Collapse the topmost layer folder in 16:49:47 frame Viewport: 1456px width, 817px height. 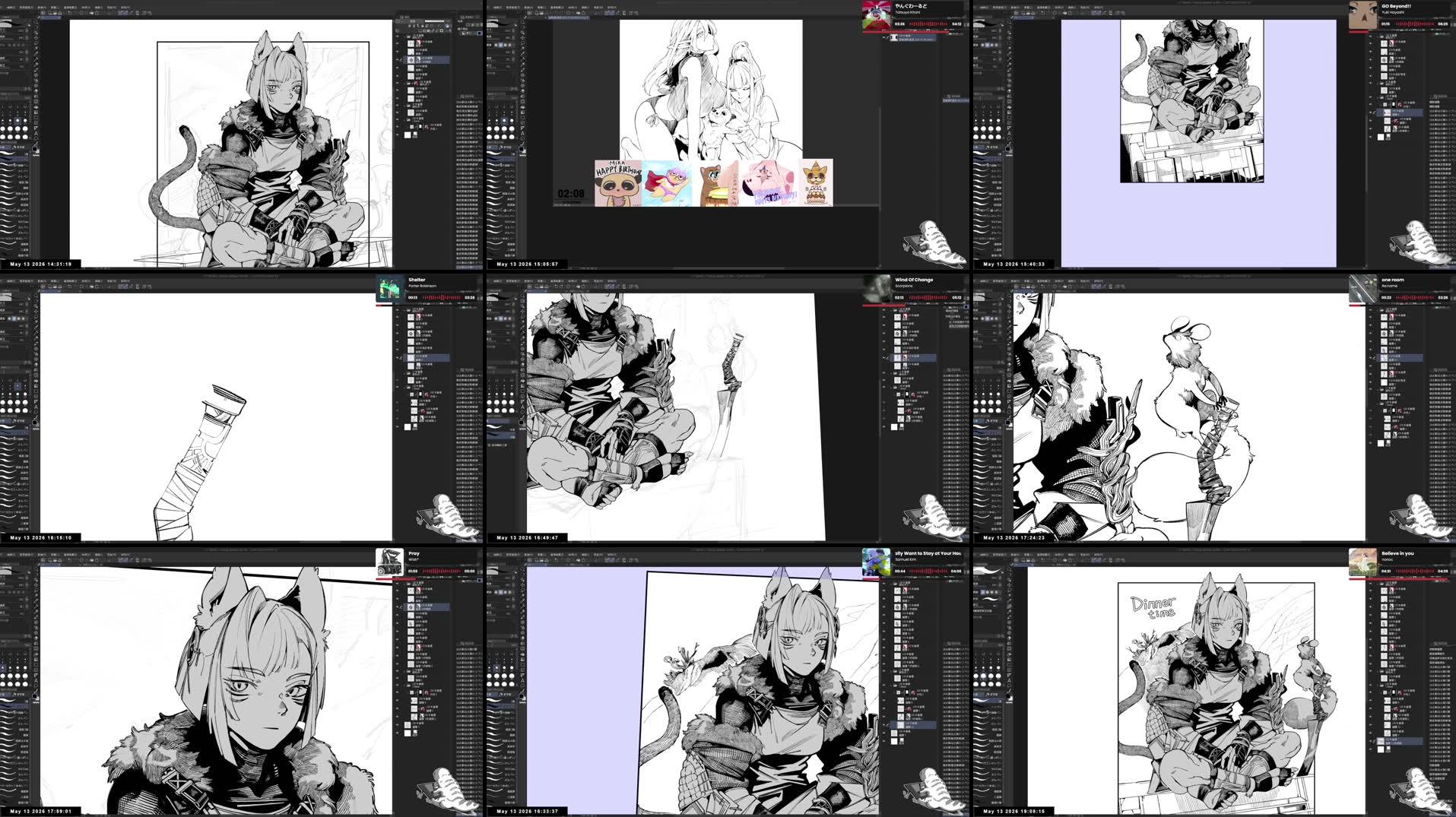(x=890, y=310)
